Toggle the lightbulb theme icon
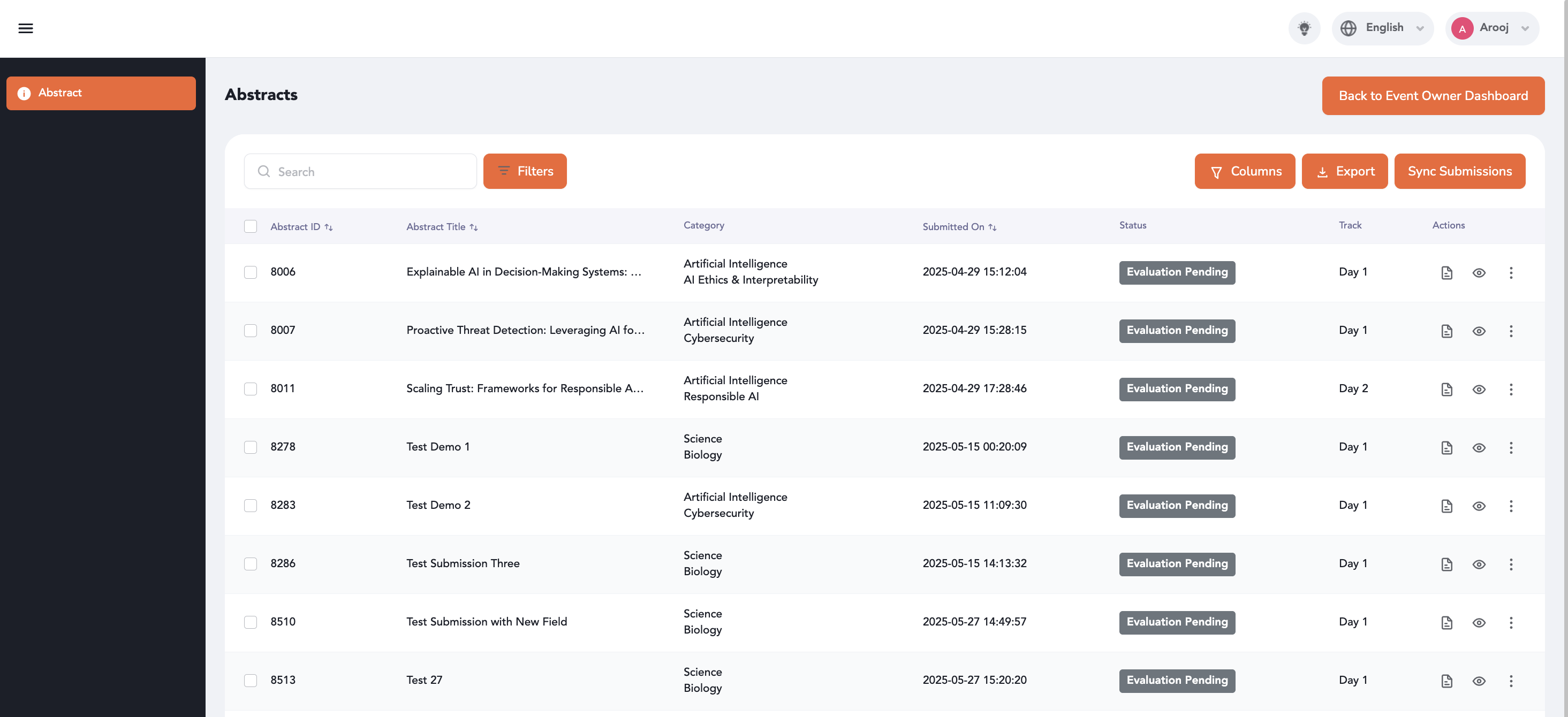This screenshot has height=717, width=1568. pos(1304,28)
